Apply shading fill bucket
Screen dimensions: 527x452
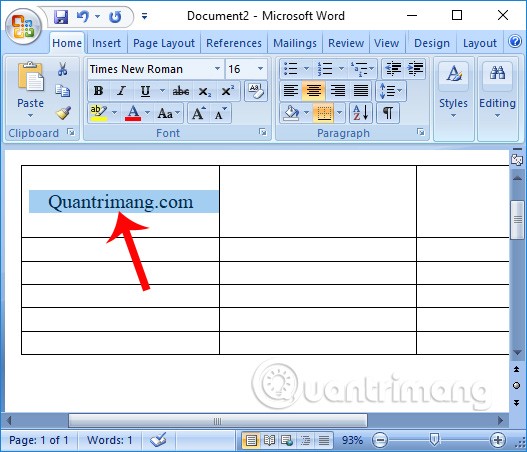click(291, 113)
